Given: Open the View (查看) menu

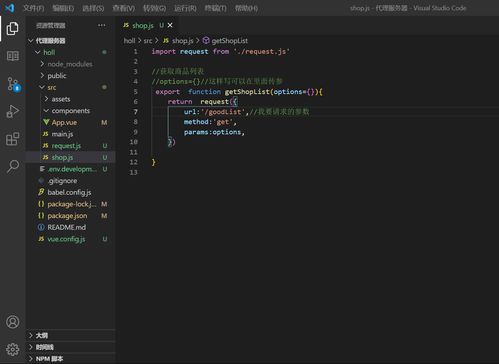Looking at the screenshot, I should point(124,8).
